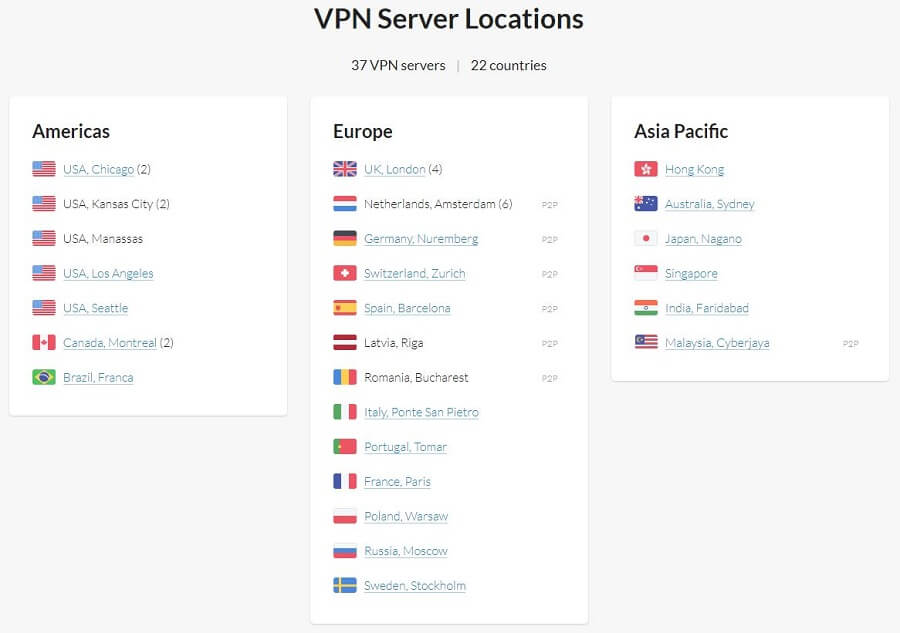Viewport: 900px width, 633px height.
Task: Click the Japan flag icon
Action: (x=645, y=238)
